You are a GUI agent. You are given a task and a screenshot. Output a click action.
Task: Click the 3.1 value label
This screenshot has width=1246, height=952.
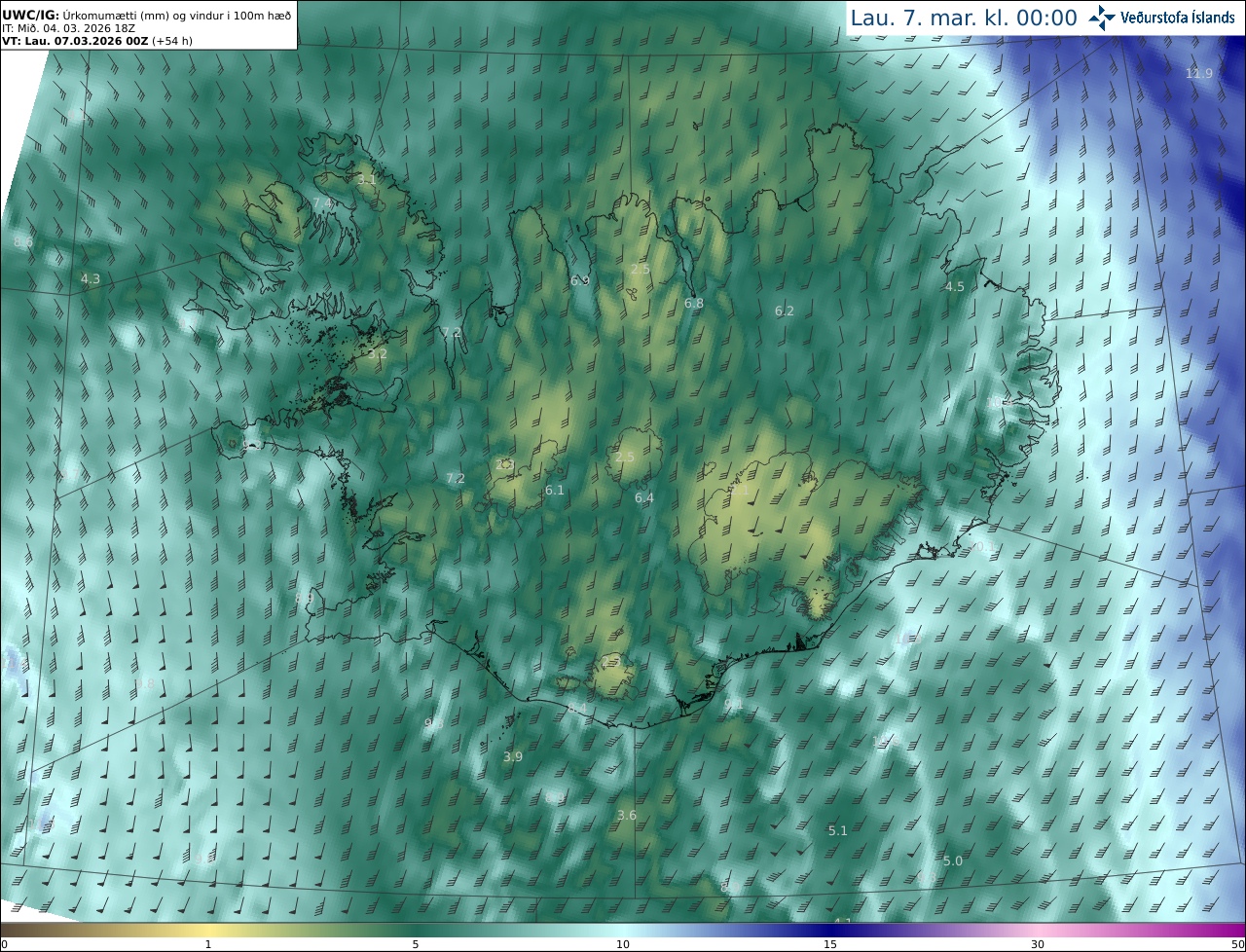click(366, 179)
